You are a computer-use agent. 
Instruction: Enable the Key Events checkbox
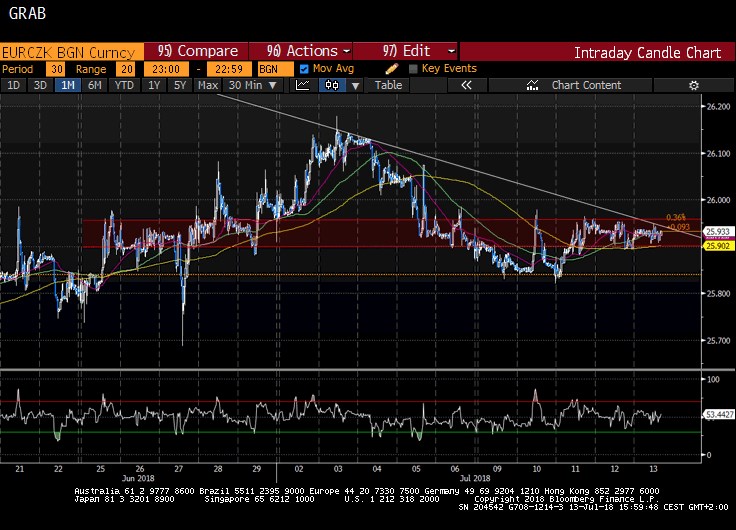pyautogui.click(x=413, y=68)
